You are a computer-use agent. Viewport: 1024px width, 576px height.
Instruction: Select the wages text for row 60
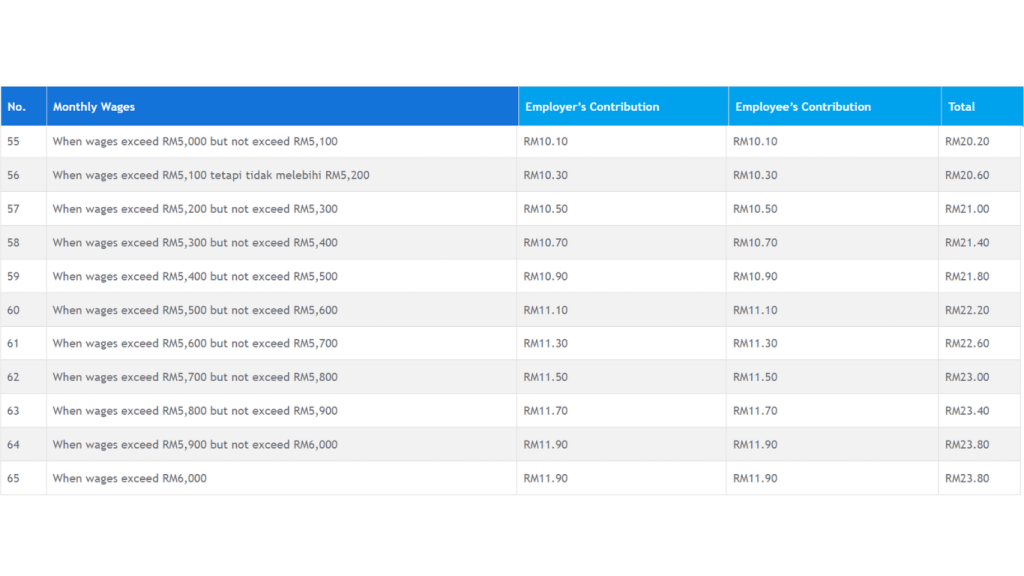[x=194, y=310]
